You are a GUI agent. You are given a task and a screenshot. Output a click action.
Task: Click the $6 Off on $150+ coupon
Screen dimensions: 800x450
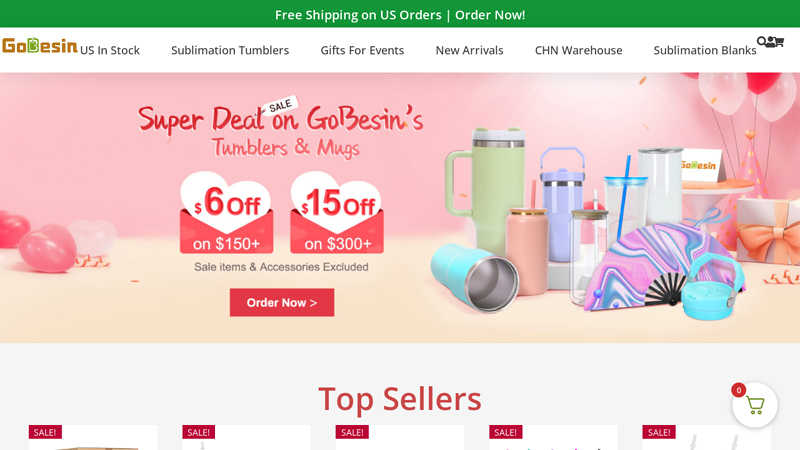click(227, 213)
